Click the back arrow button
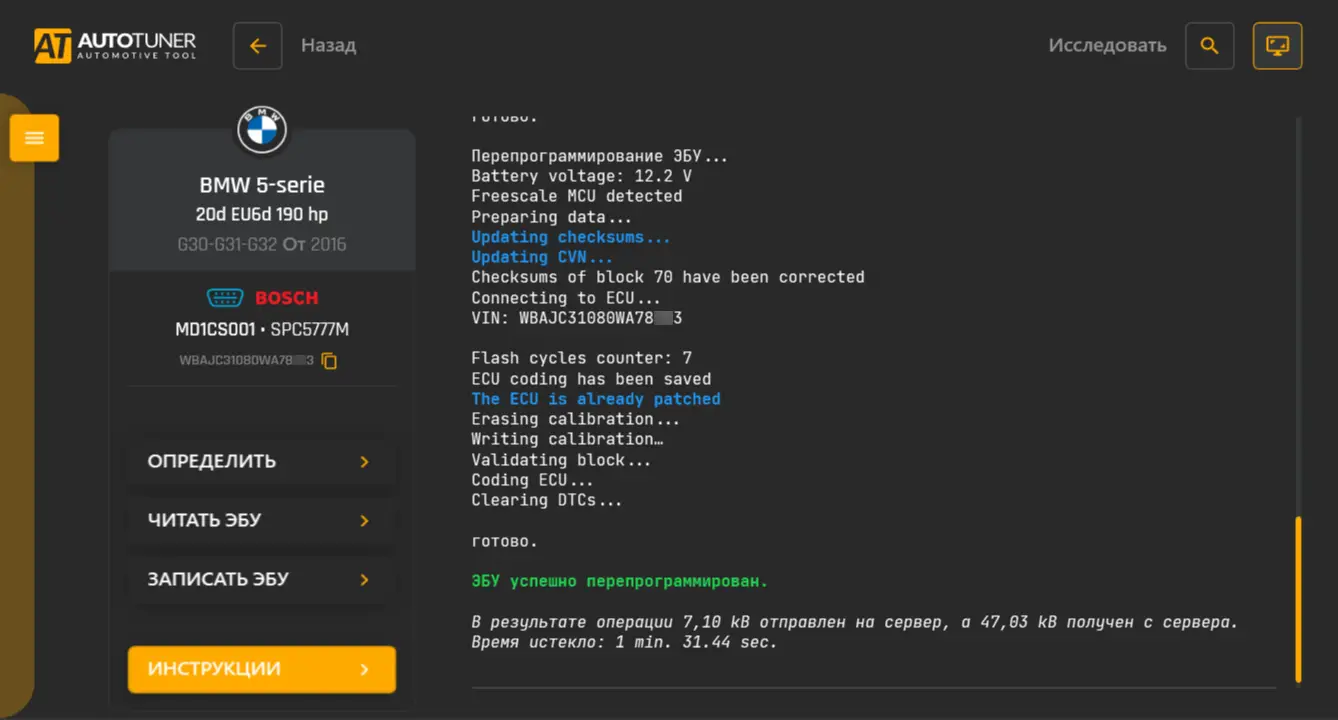Image resolution: width=1338 pixels, height=720 pixels. [x=258, y=46]
